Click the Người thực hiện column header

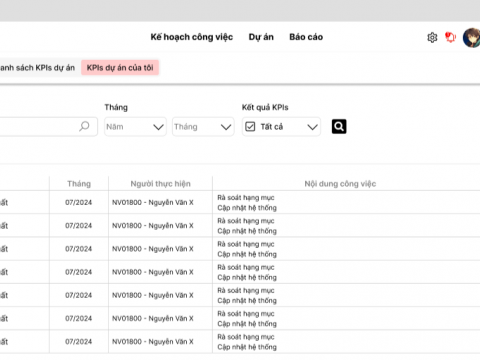(160, 184)
